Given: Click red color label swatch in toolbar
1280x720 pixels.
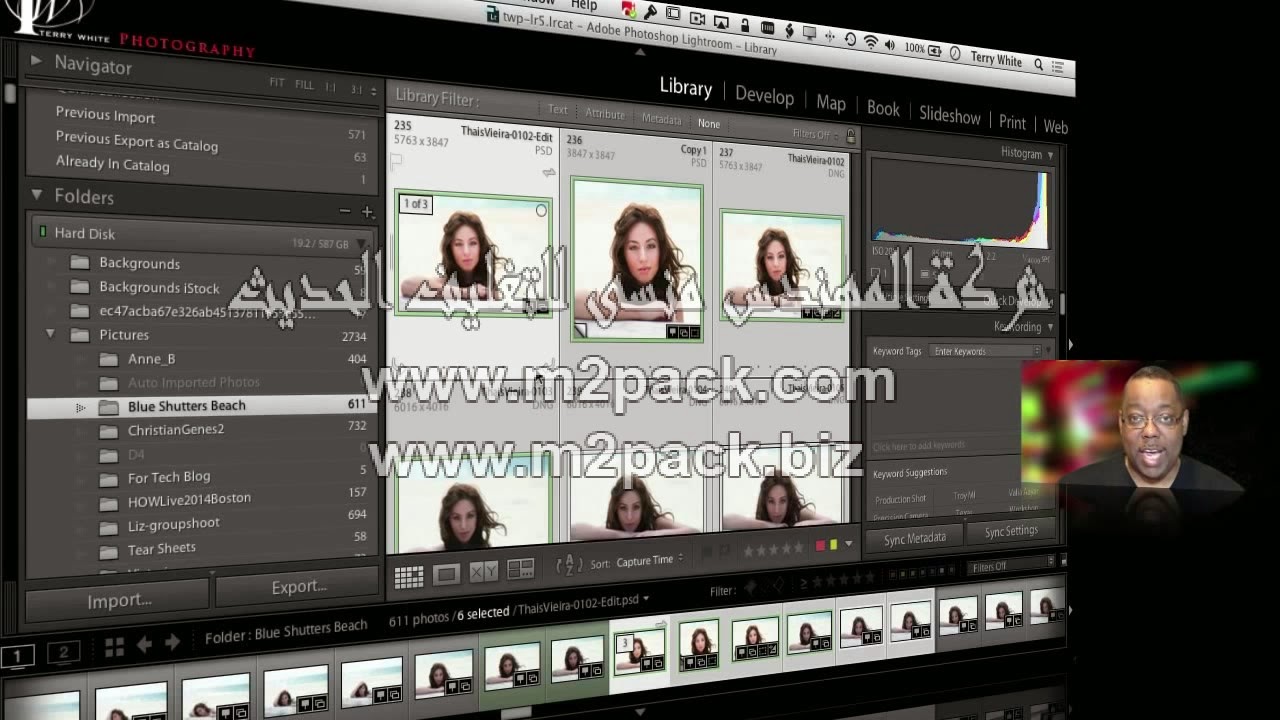Looking at the screenshot, I should [821, 546].
